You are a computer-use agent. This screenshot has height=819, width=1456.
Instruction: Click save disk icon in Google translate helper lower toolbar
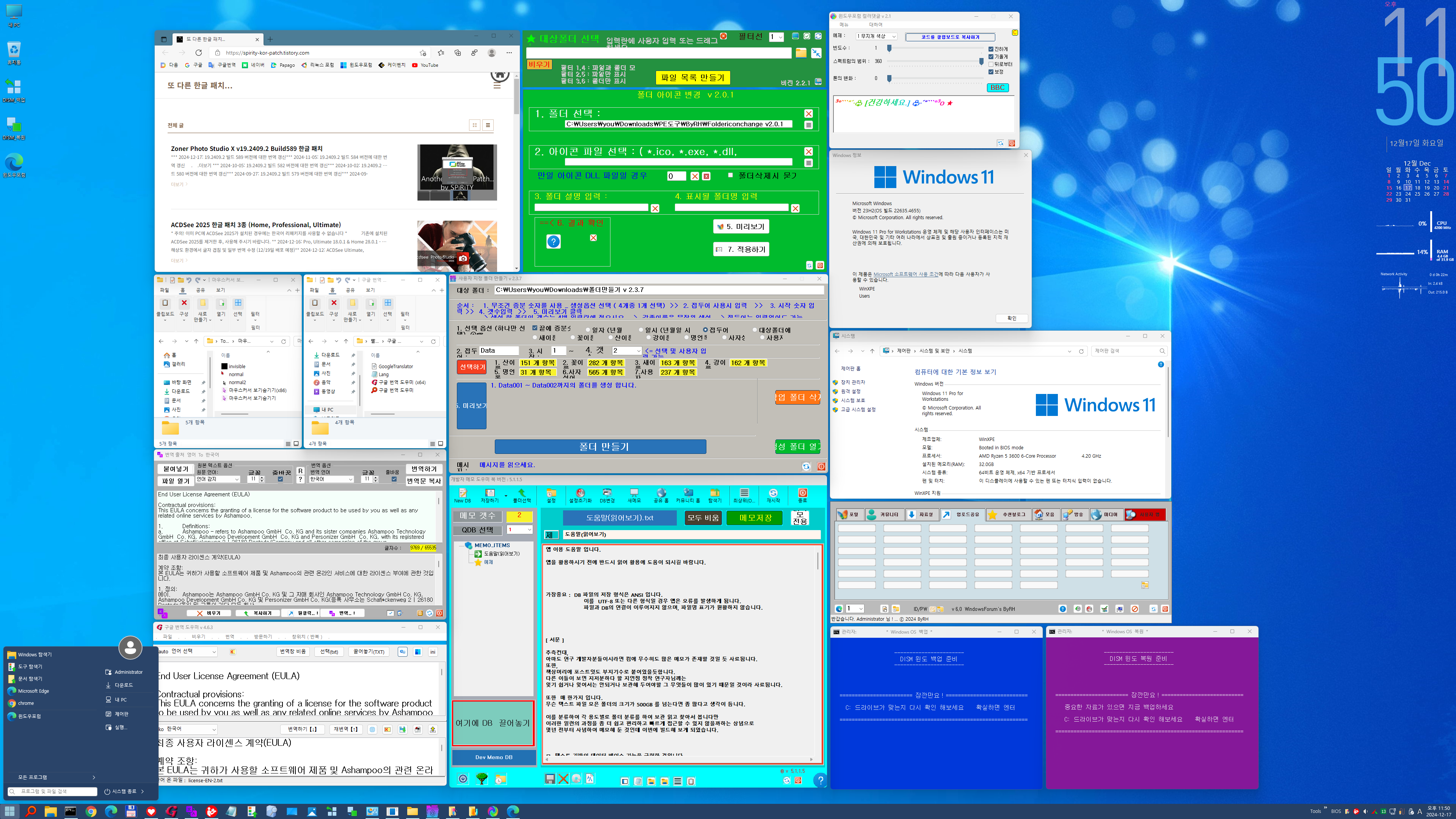(402, 730)
